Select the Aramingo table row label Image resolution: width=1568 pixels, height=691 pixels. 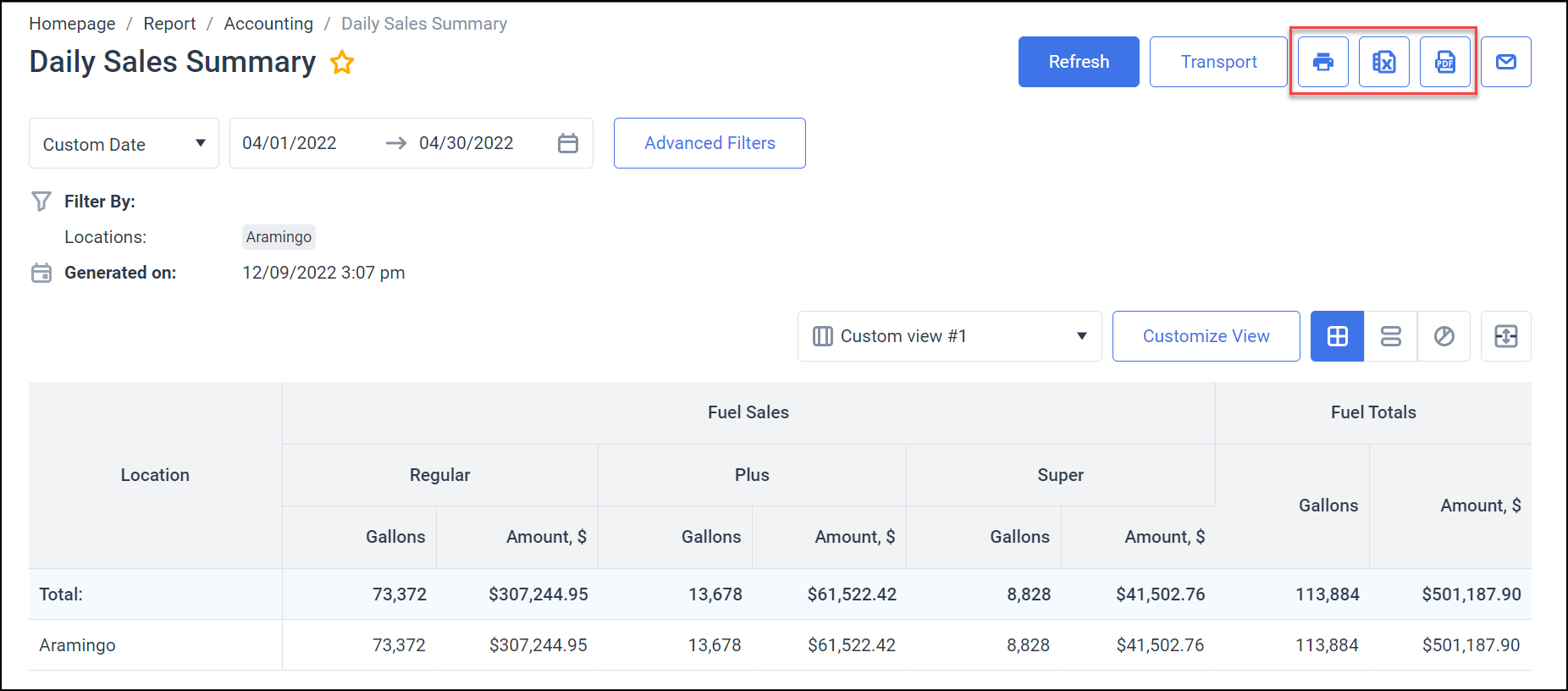77,645
